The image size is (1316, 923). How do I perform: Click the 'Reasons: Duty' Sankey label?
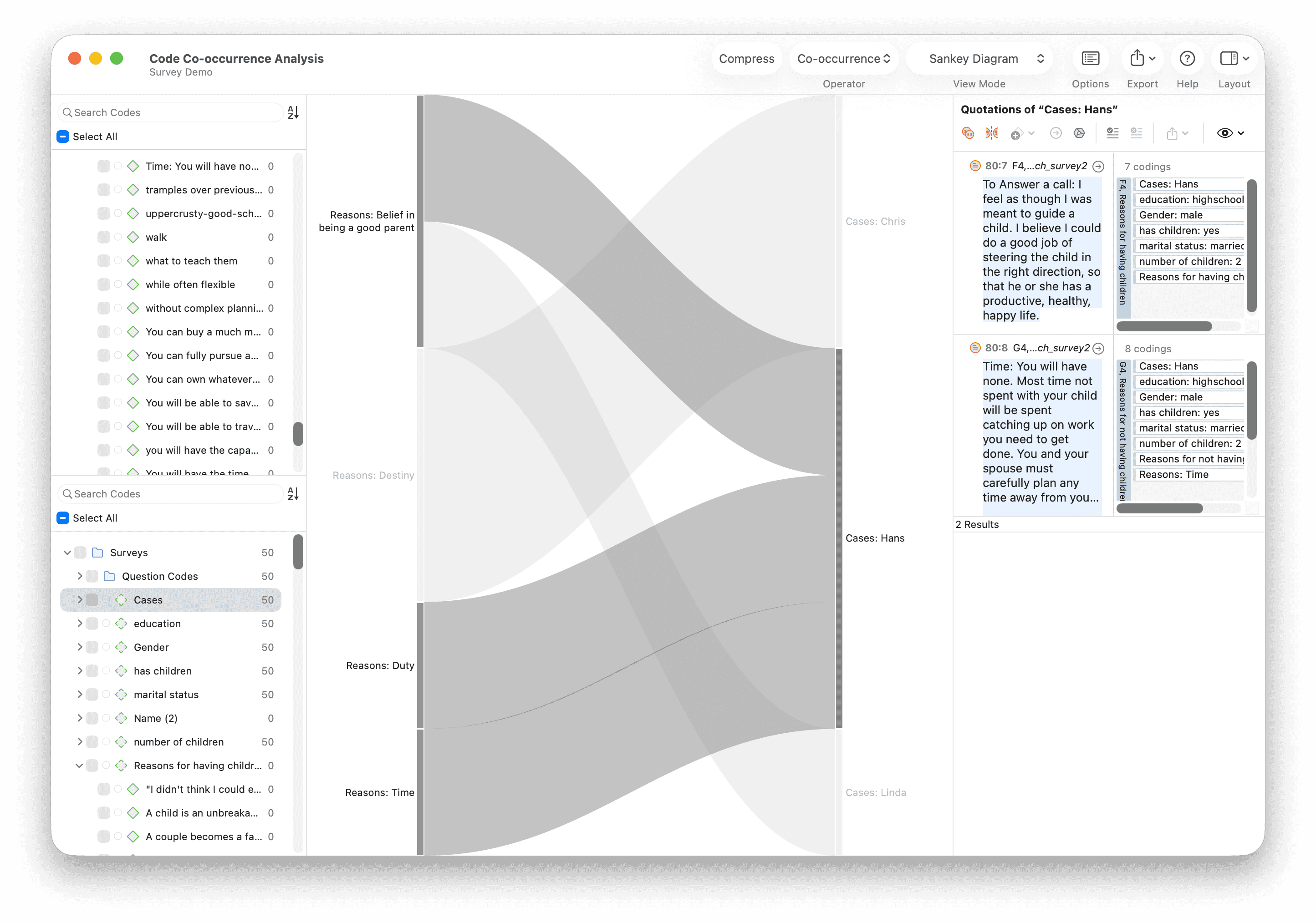pos(380,665)
